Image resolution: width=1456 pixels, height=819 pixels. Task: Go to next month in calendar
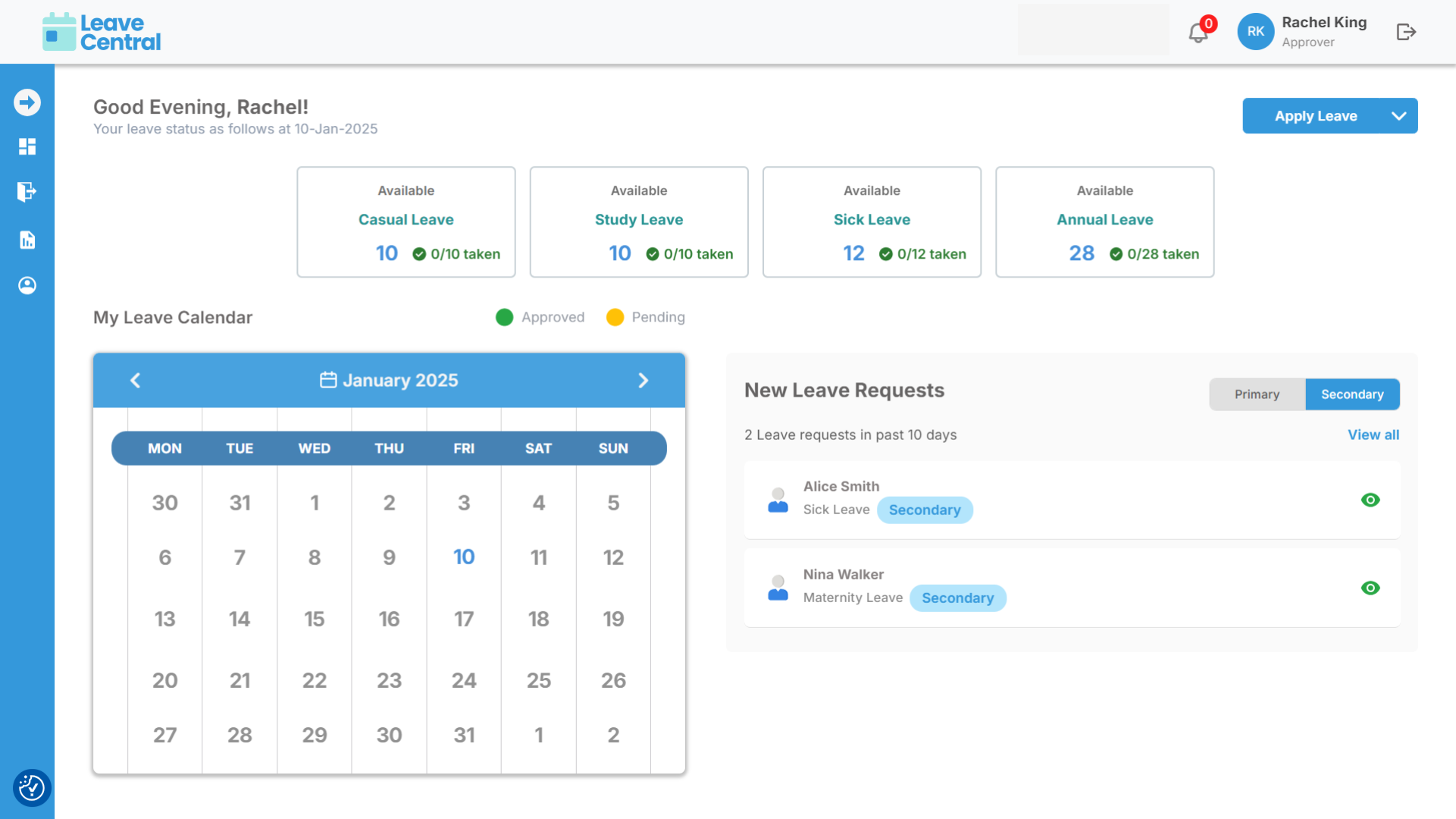[643, 381]
